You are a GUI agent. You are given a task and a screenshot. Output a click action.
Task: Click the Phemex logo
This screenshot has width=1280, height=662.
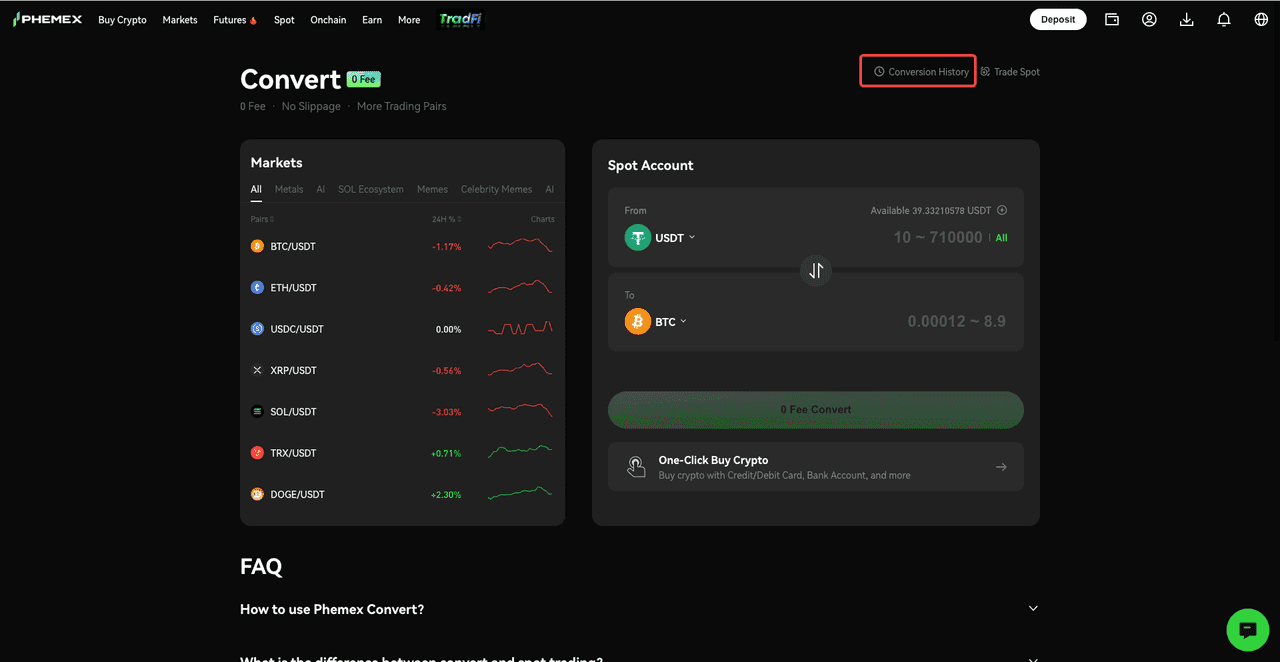[x=47, y=19]
